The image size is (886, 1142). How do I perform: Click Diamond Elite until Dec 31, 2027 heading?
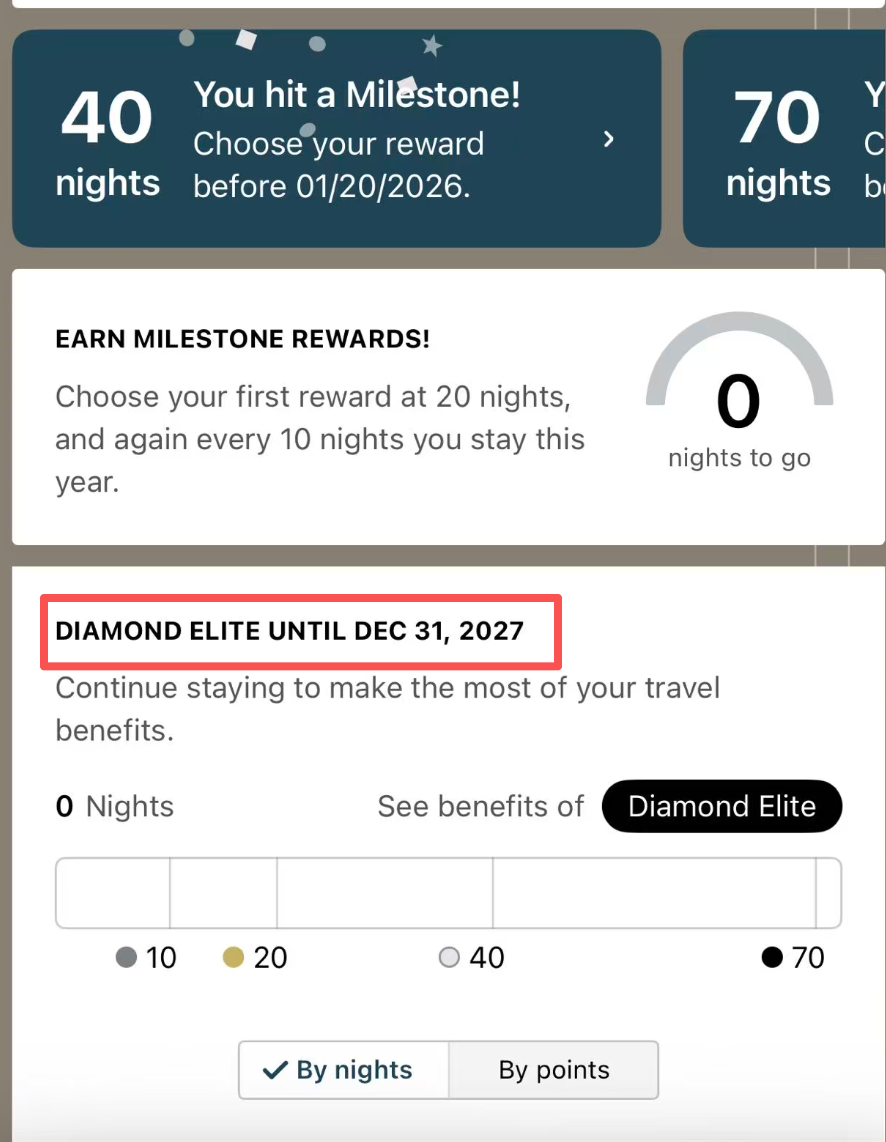click(290, 631)
